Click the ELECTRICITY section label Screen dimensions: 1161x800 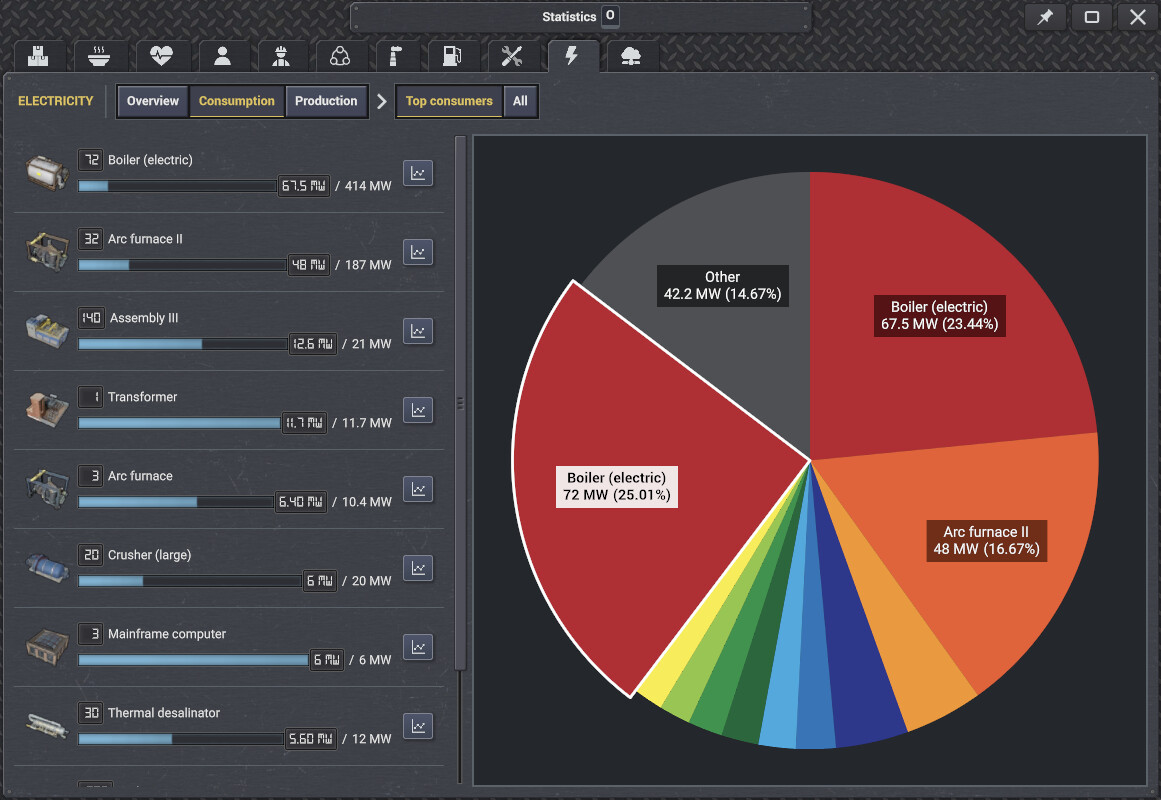56,101
